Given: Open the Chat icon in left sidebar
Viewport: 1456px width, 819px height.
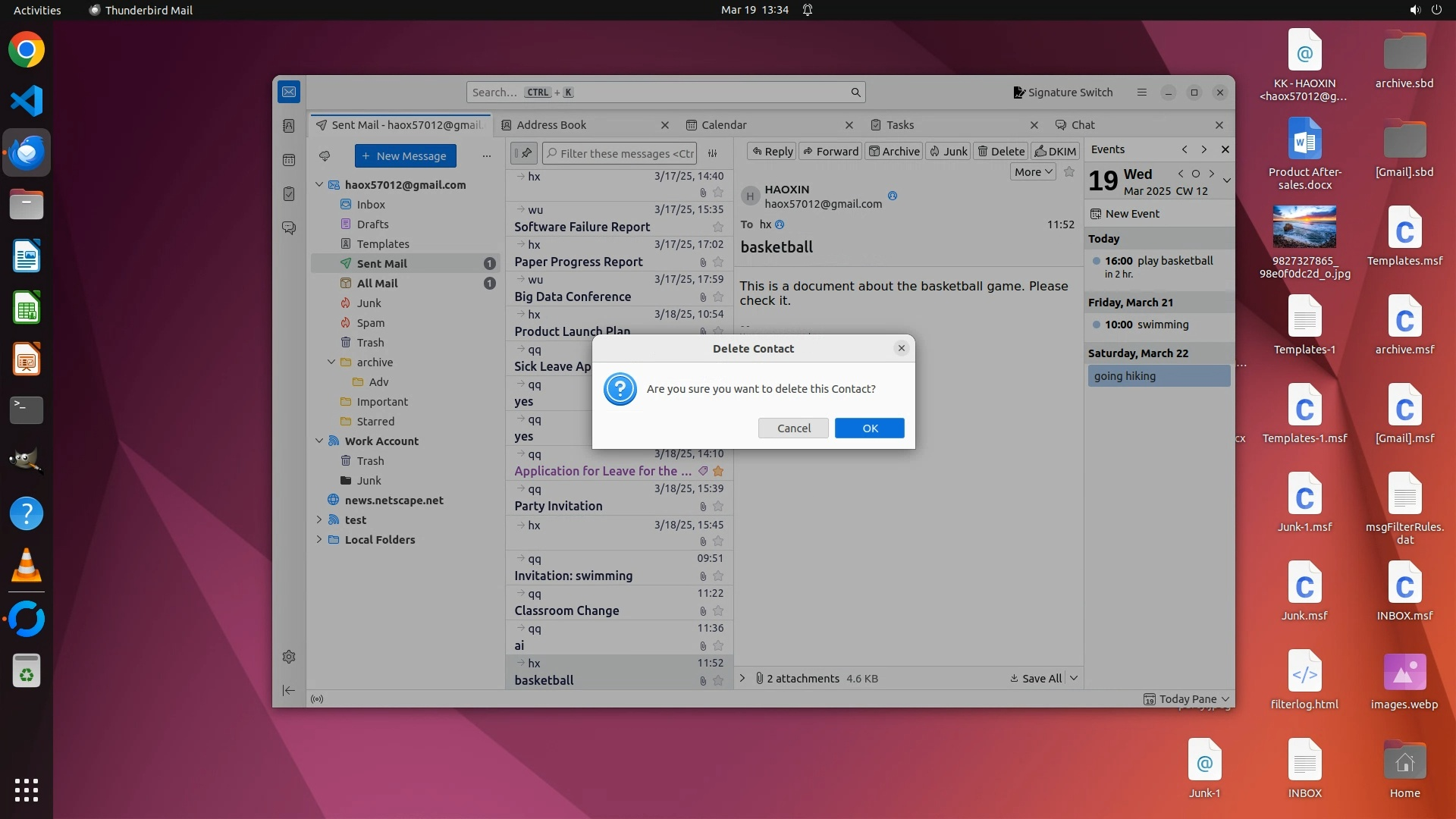Looking at the screenshot, I should click(x=289, y=227).
